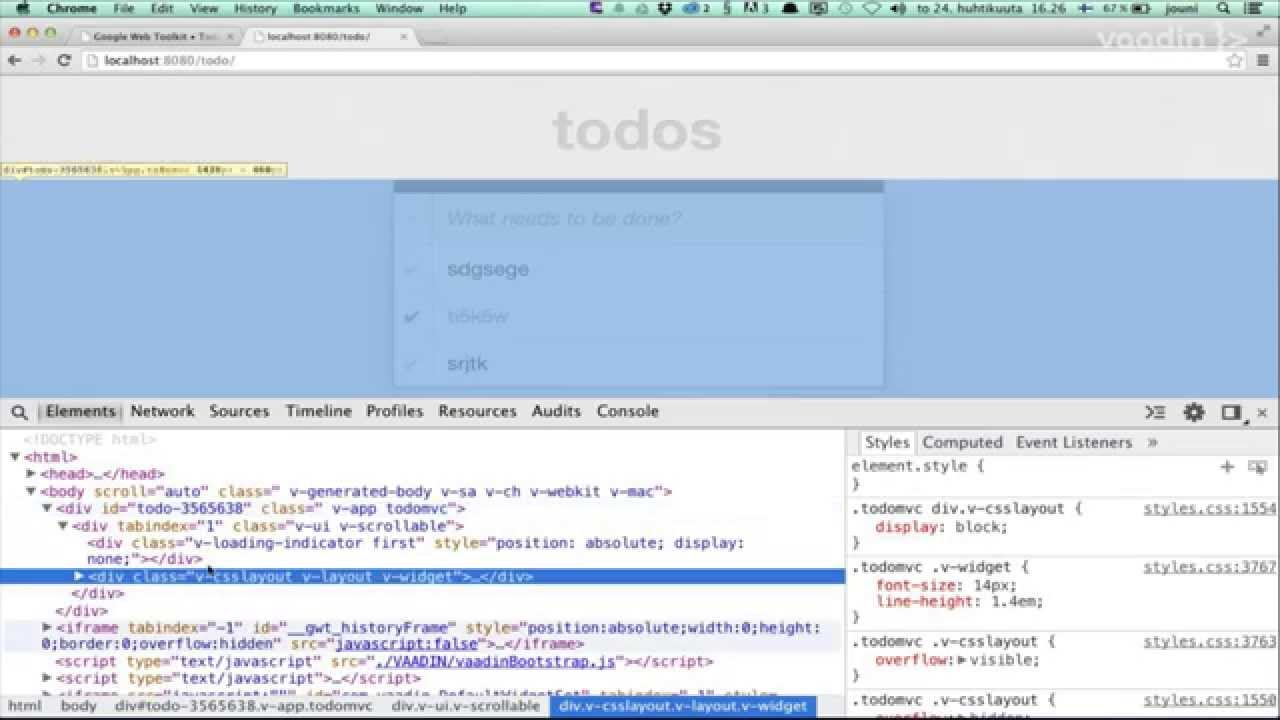Screen dimensions: 1280x720
Task: Focus the localhost address bar
Action: pyautogui.click(x=655, y=60)
